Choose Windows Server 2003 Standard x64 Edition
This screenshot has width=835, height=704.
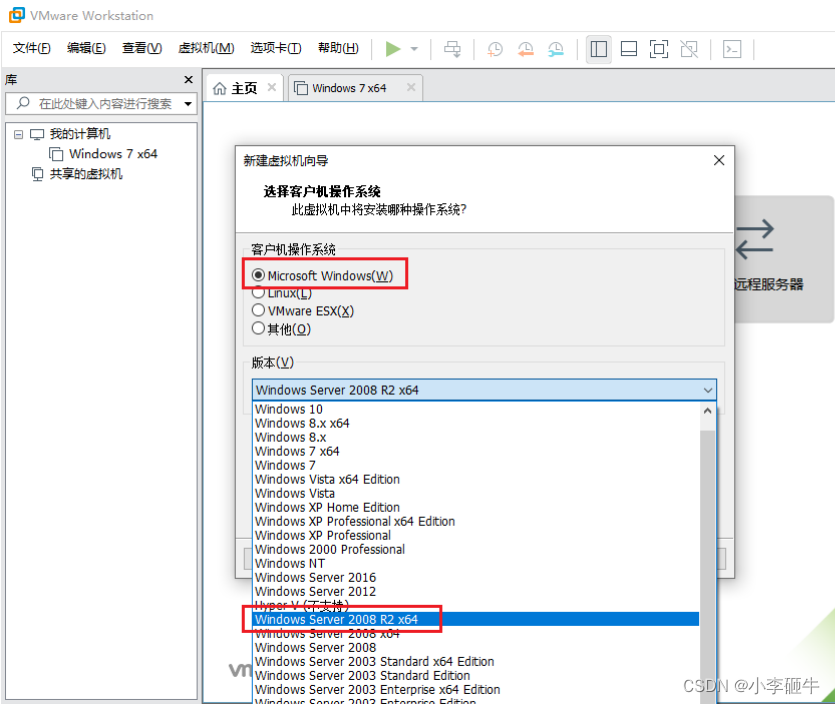[x=476, y=661]
